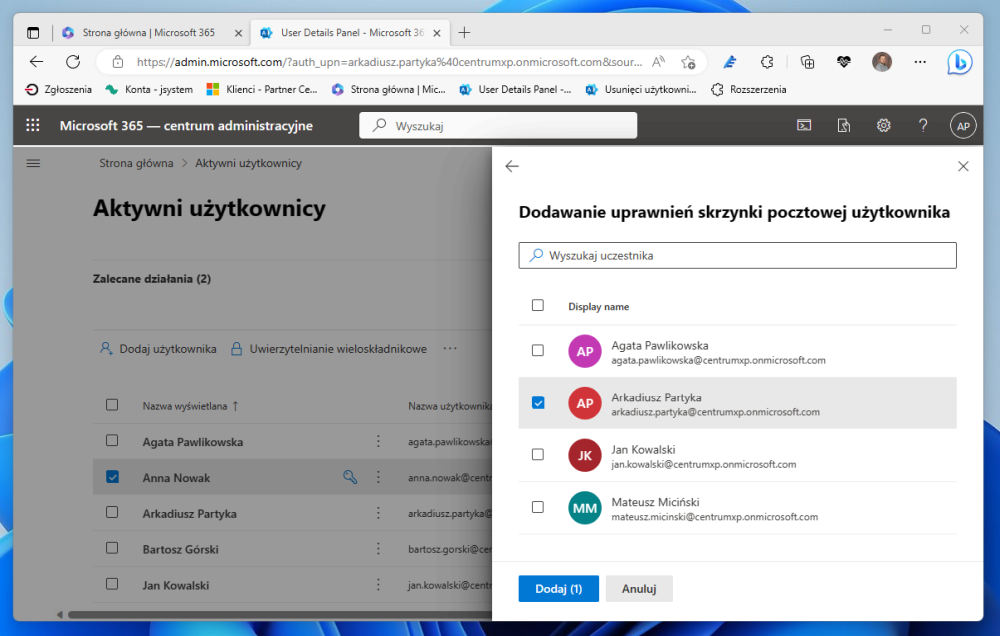Click Dodaj użytkownika in toolbar
This screenshot has height=636, width=1000.
pyautogui.click(x=158, y=349)
